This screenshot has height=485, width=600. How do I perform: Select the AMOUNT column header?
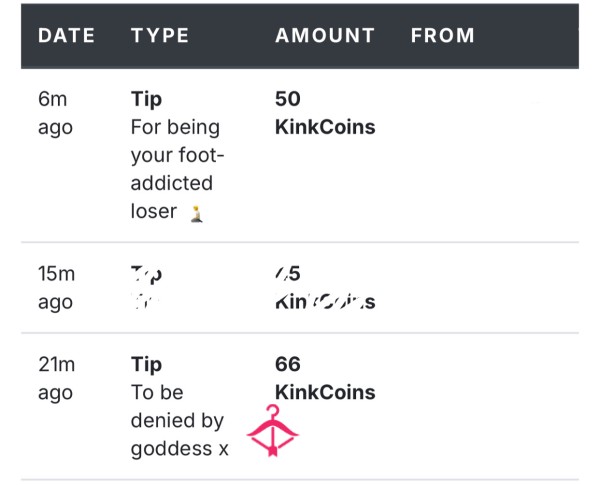pyautogui.click(x=325, y=36)
